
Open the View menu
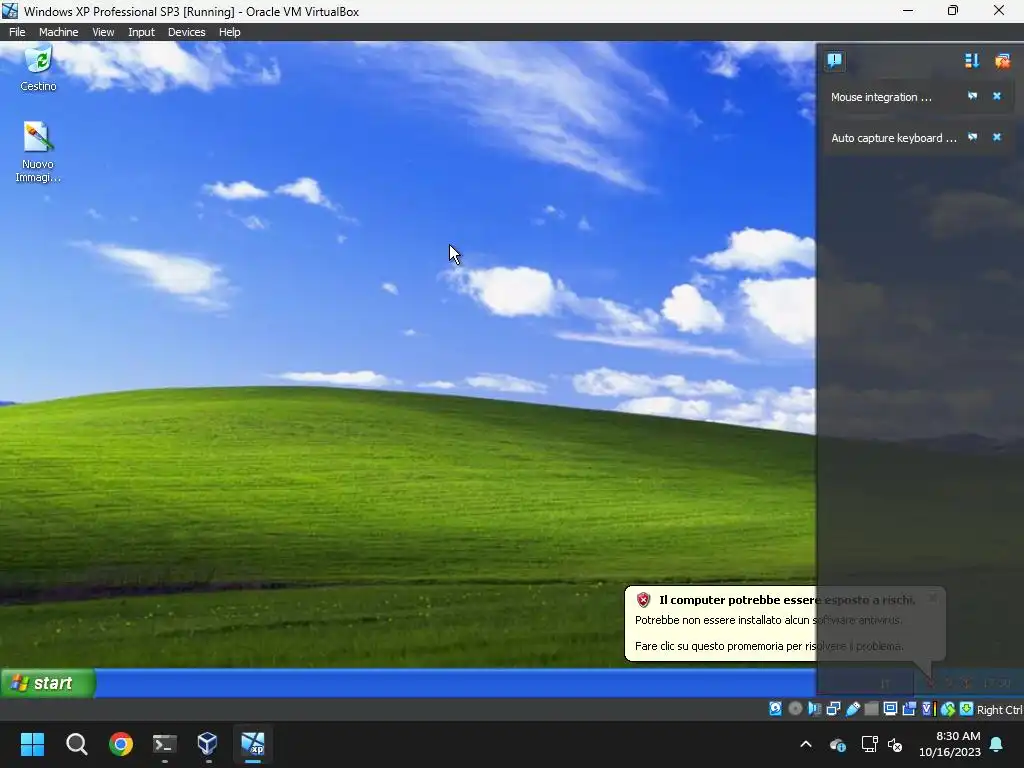coord(103,32)
